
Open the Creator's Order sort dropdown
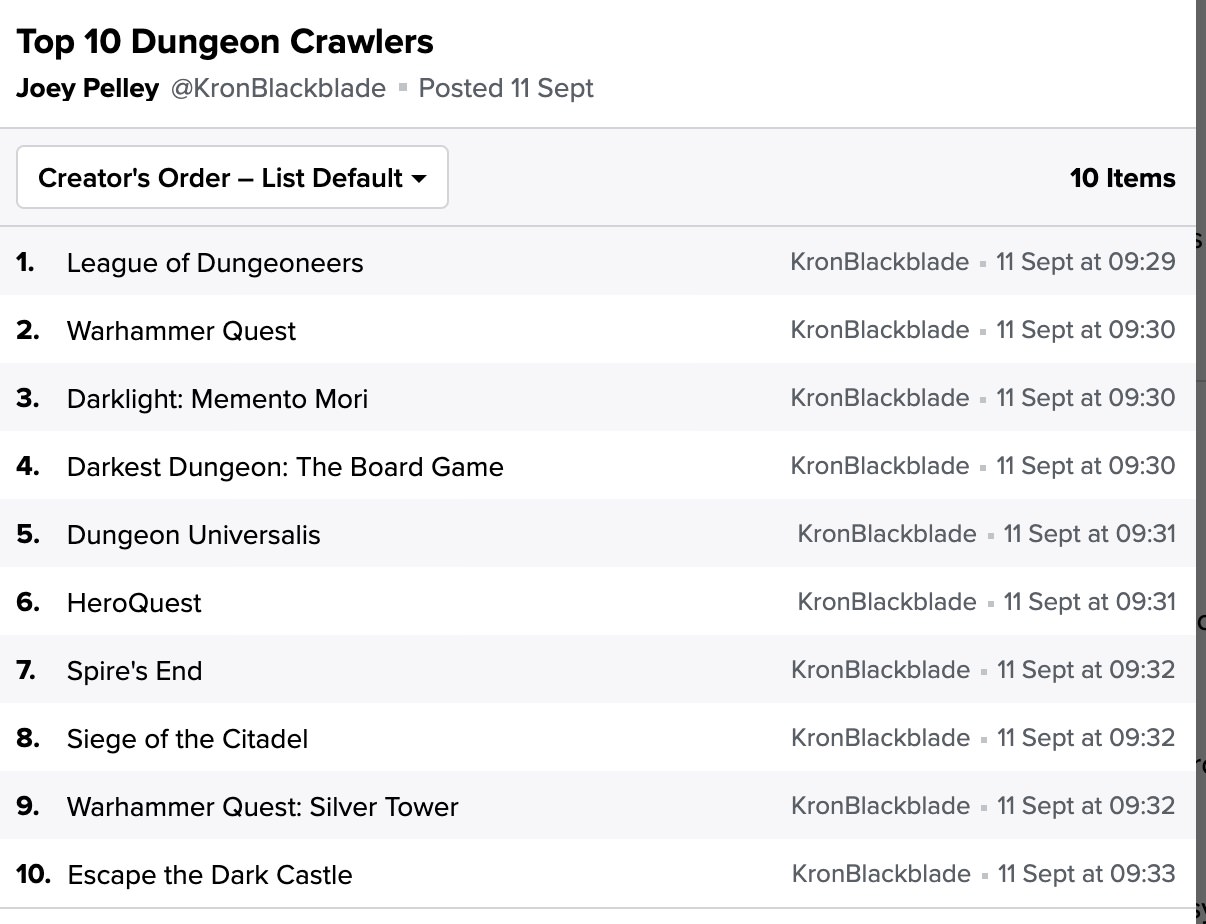(x=232, y=178)
